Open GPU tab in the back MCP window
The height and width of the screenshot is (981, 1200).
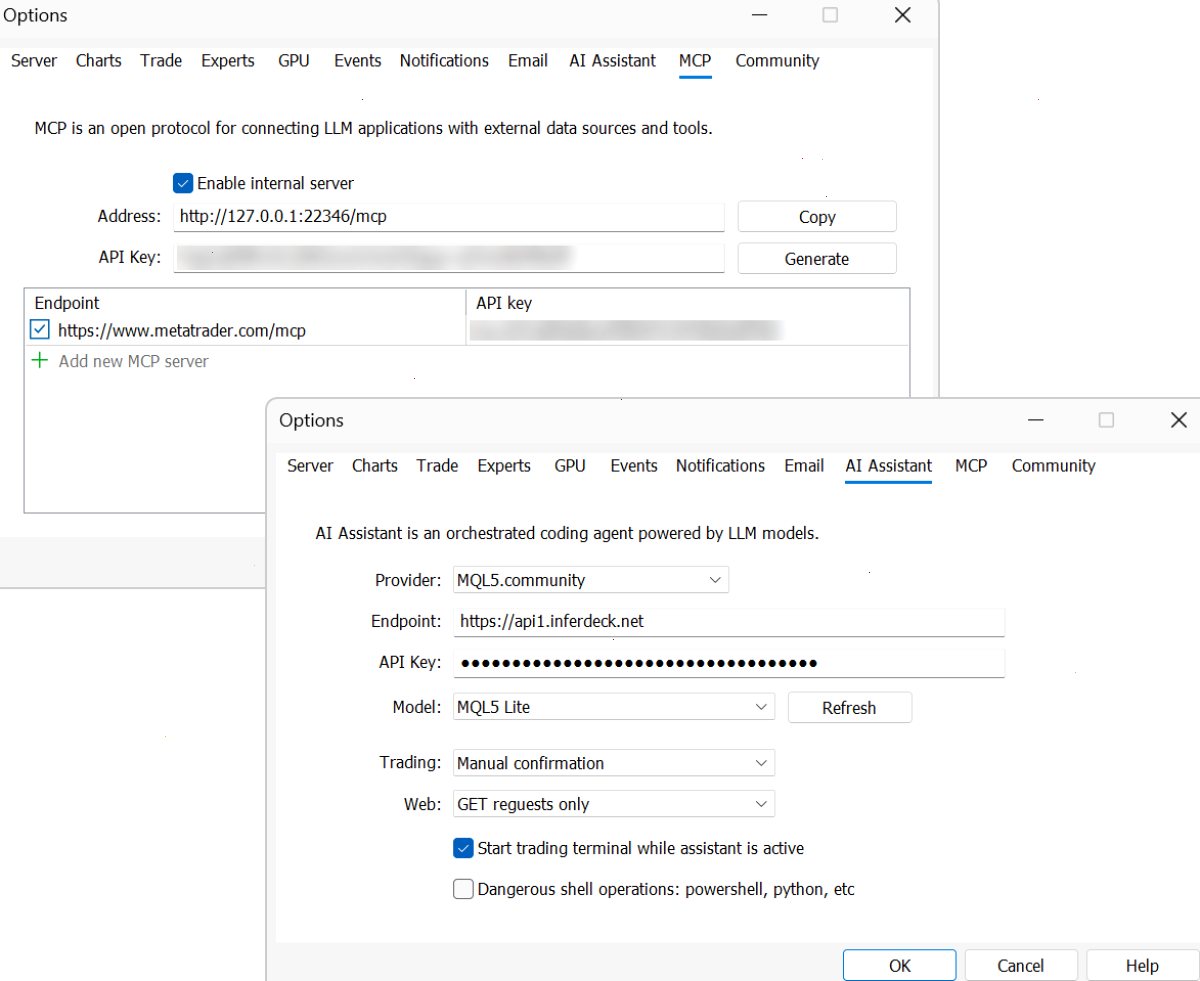[294, 61]
